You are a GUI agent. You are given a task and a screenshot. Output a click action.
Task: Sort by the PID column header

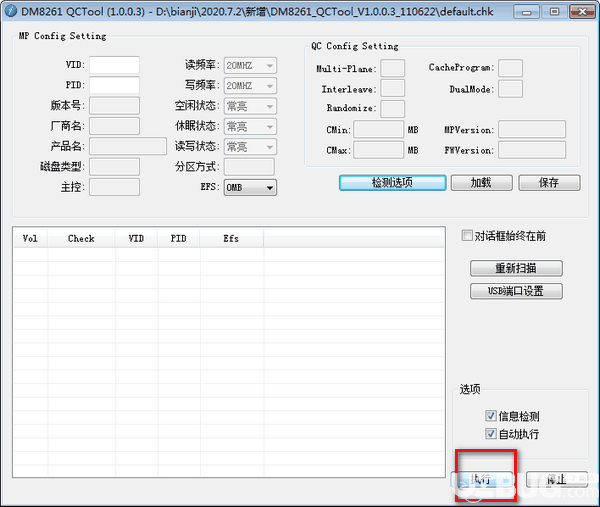pos(178,238)
